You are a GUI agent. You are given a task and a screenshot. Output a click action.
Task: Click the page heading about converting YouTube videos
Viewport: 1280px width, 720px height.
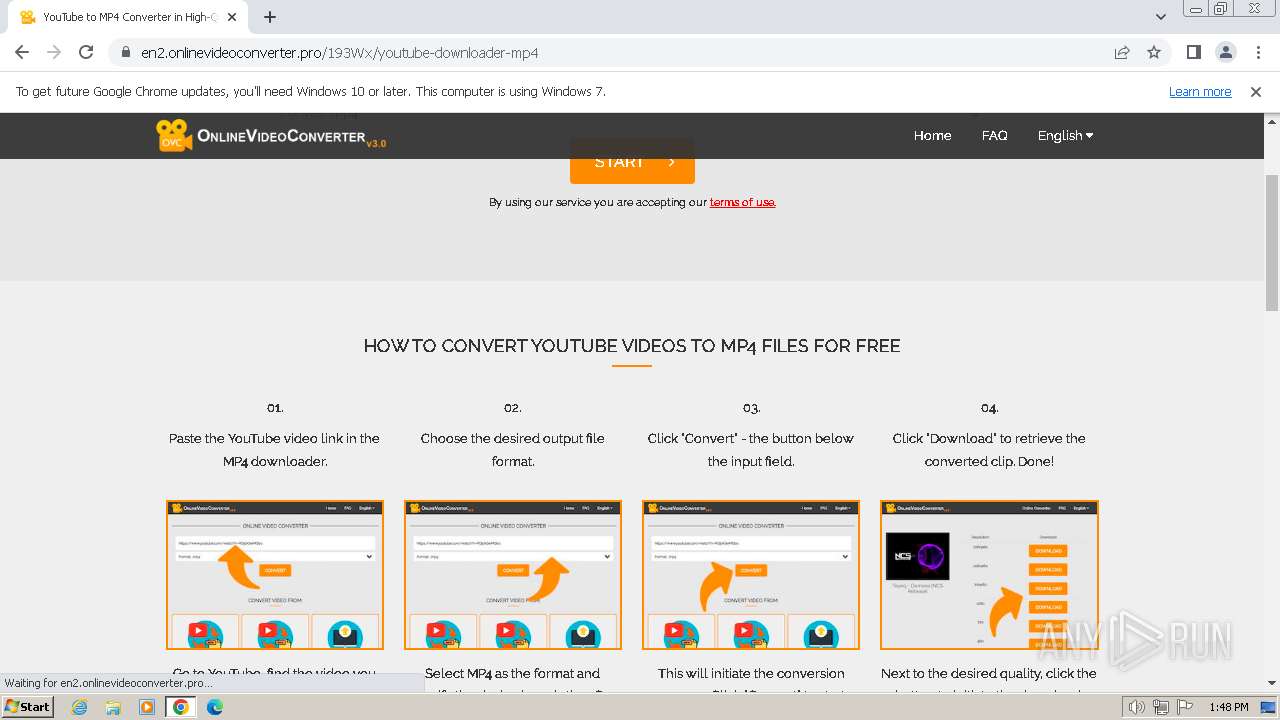[x=632, y=346]
